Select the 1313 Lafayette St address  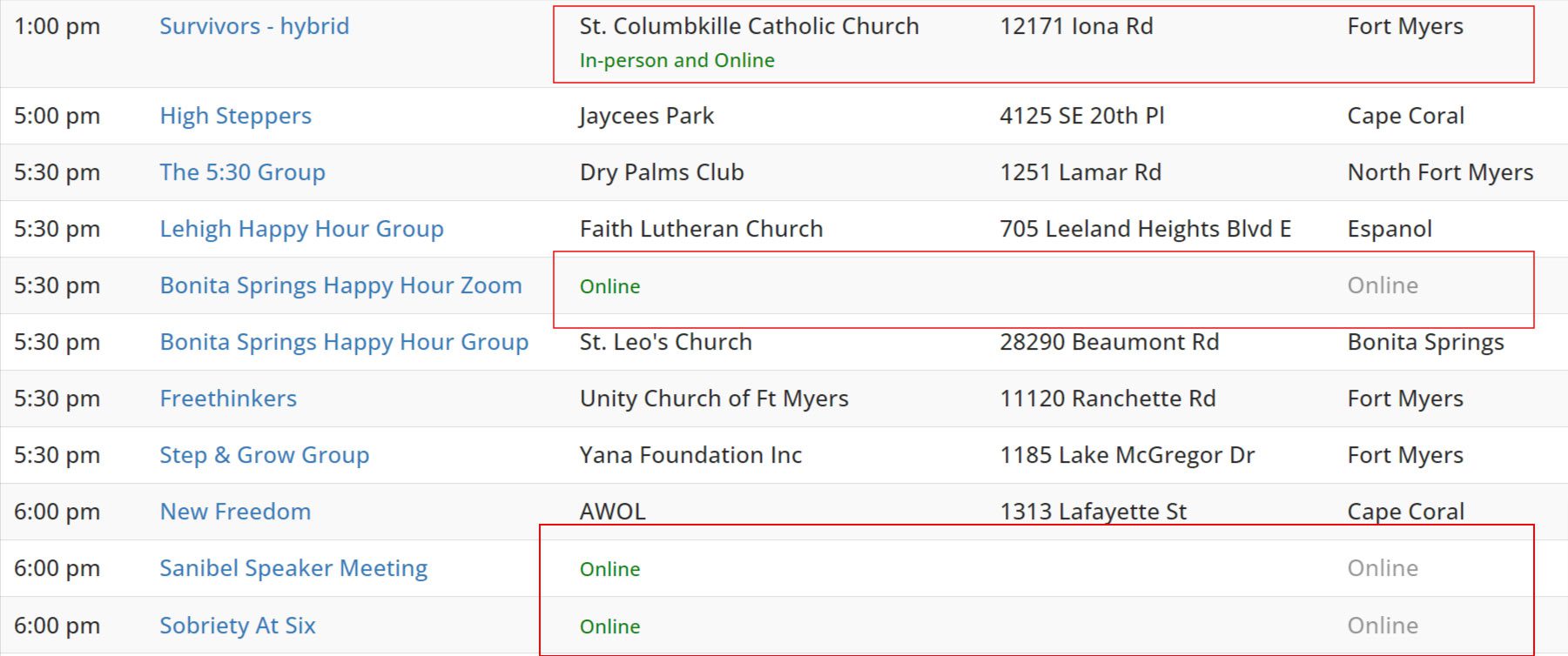(x=1093, y=512)
